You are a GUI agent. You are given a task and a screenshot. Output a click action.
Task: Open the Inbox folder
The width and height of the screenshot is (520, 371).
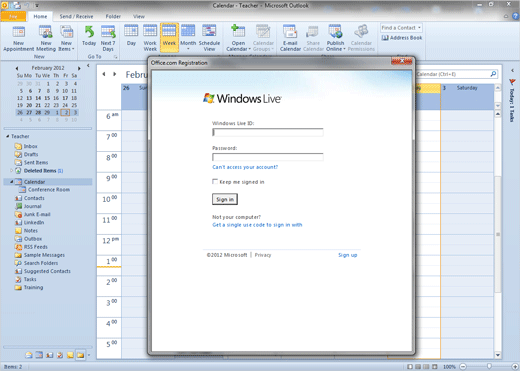(30, 146)
